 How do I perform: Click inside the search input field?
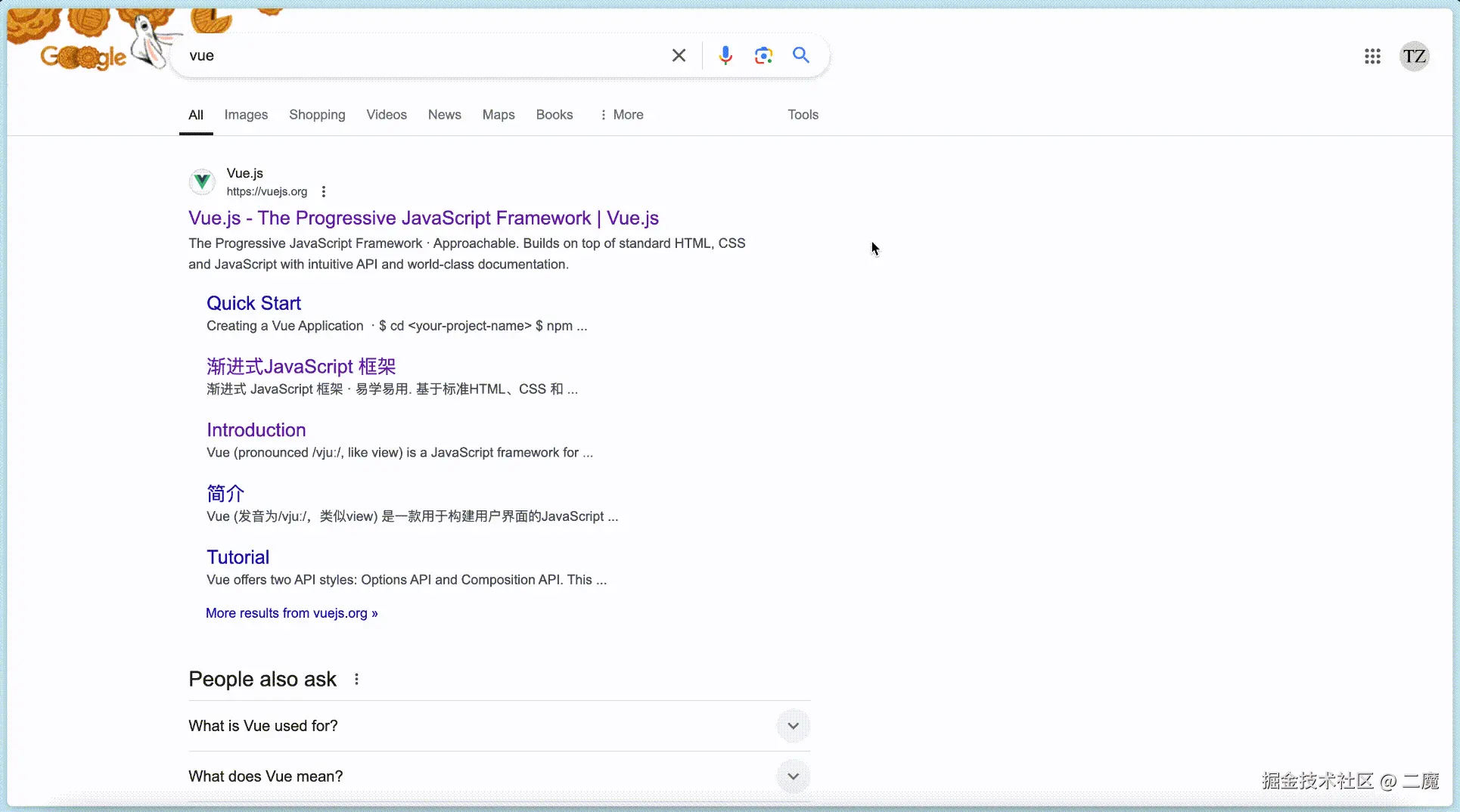tap(416, 54)
